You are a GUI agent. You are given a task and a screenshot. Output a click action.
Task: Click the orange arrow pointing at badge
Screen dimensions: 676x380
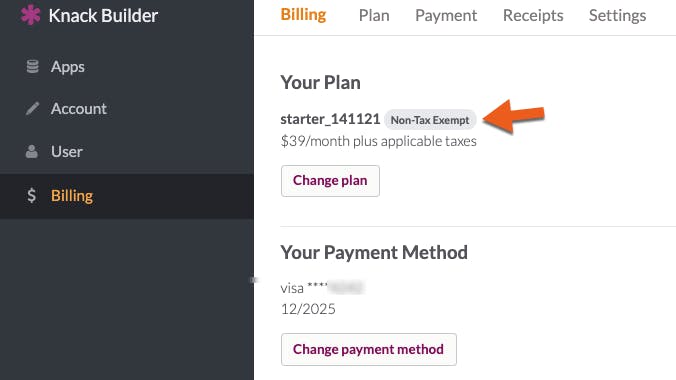pos(513,116)
